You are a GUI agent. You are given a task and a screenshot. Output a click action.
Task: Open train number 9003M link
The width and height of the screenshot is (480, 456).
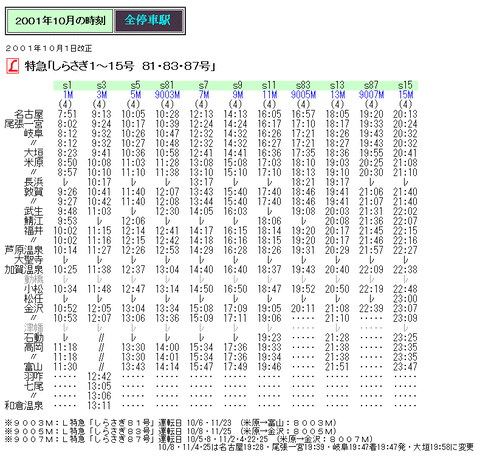[167, 95]
